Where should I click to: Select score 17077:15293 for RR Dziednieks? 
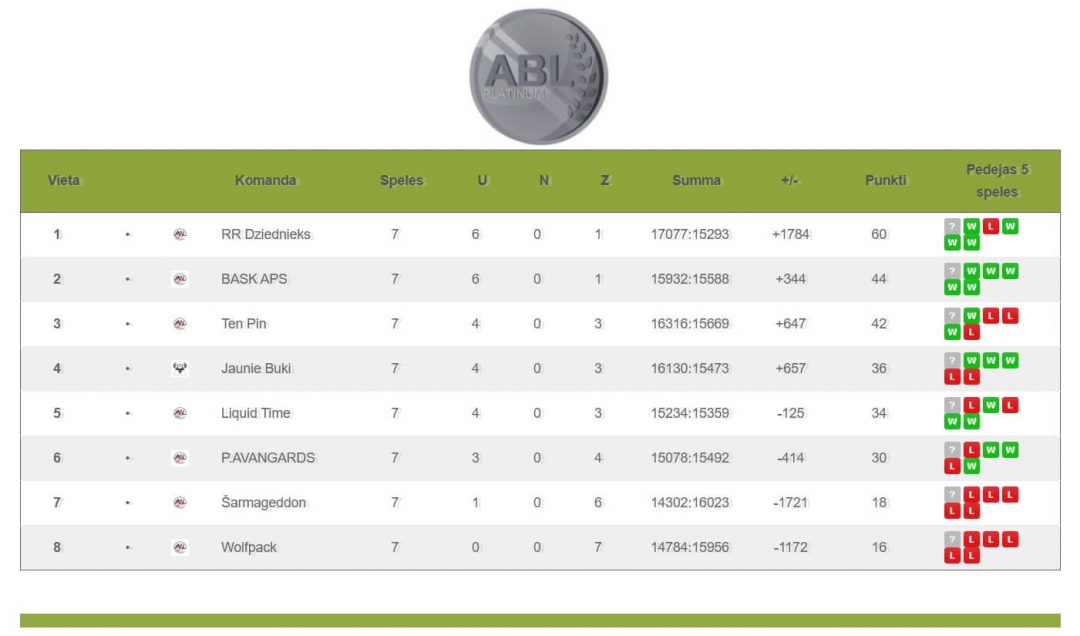point(689,234)
